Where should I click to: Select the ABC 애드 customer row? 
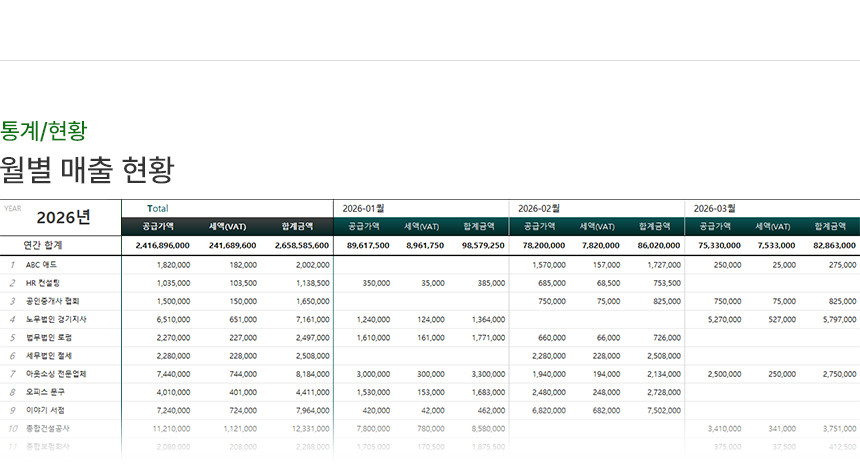point(41,265)
